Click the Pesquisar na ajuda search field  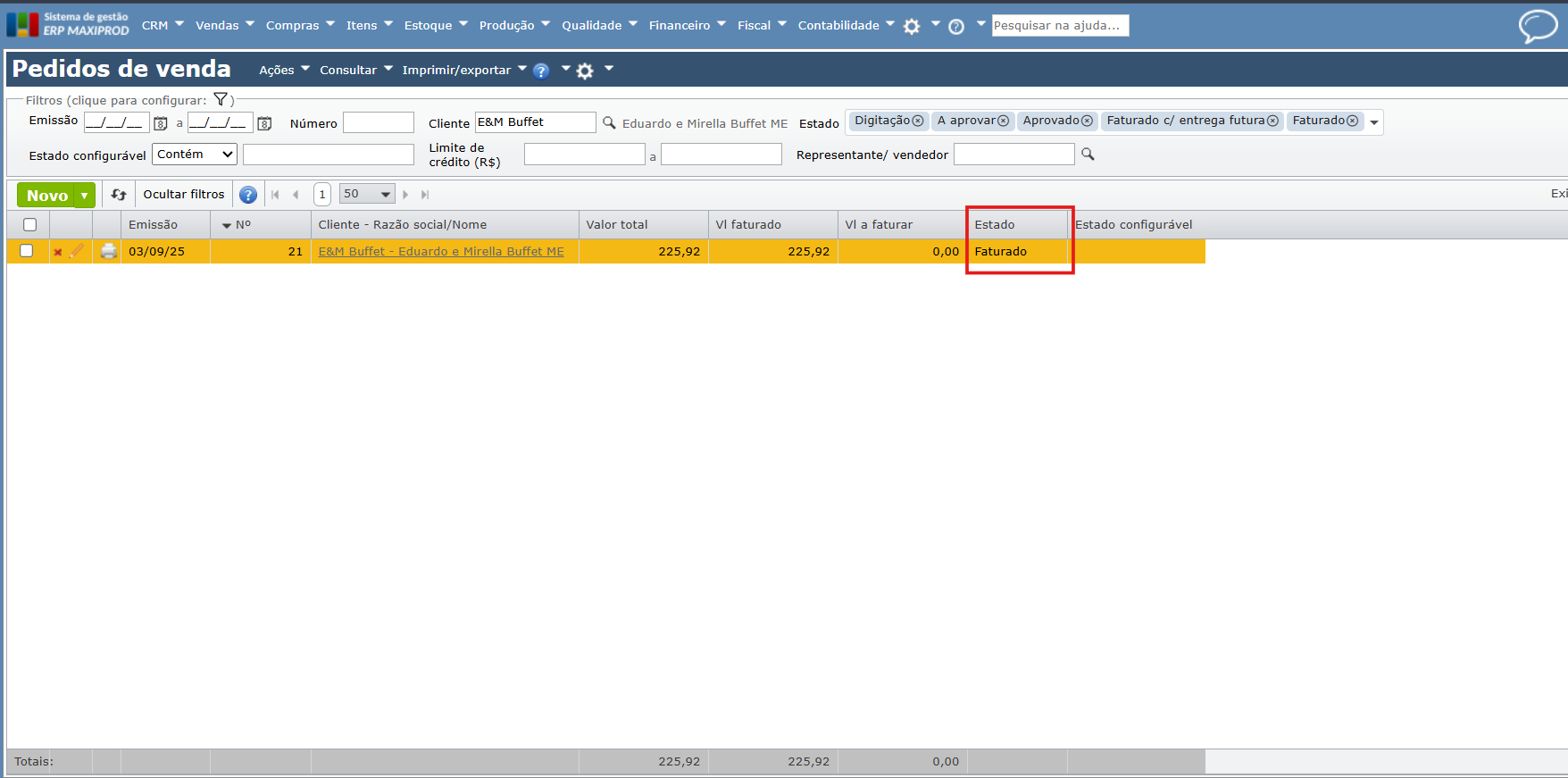(1060, 25)
